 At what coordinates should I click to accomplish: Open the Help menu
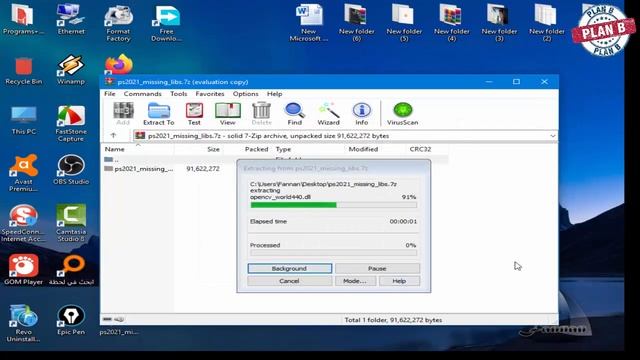click(x=274, y=93)
